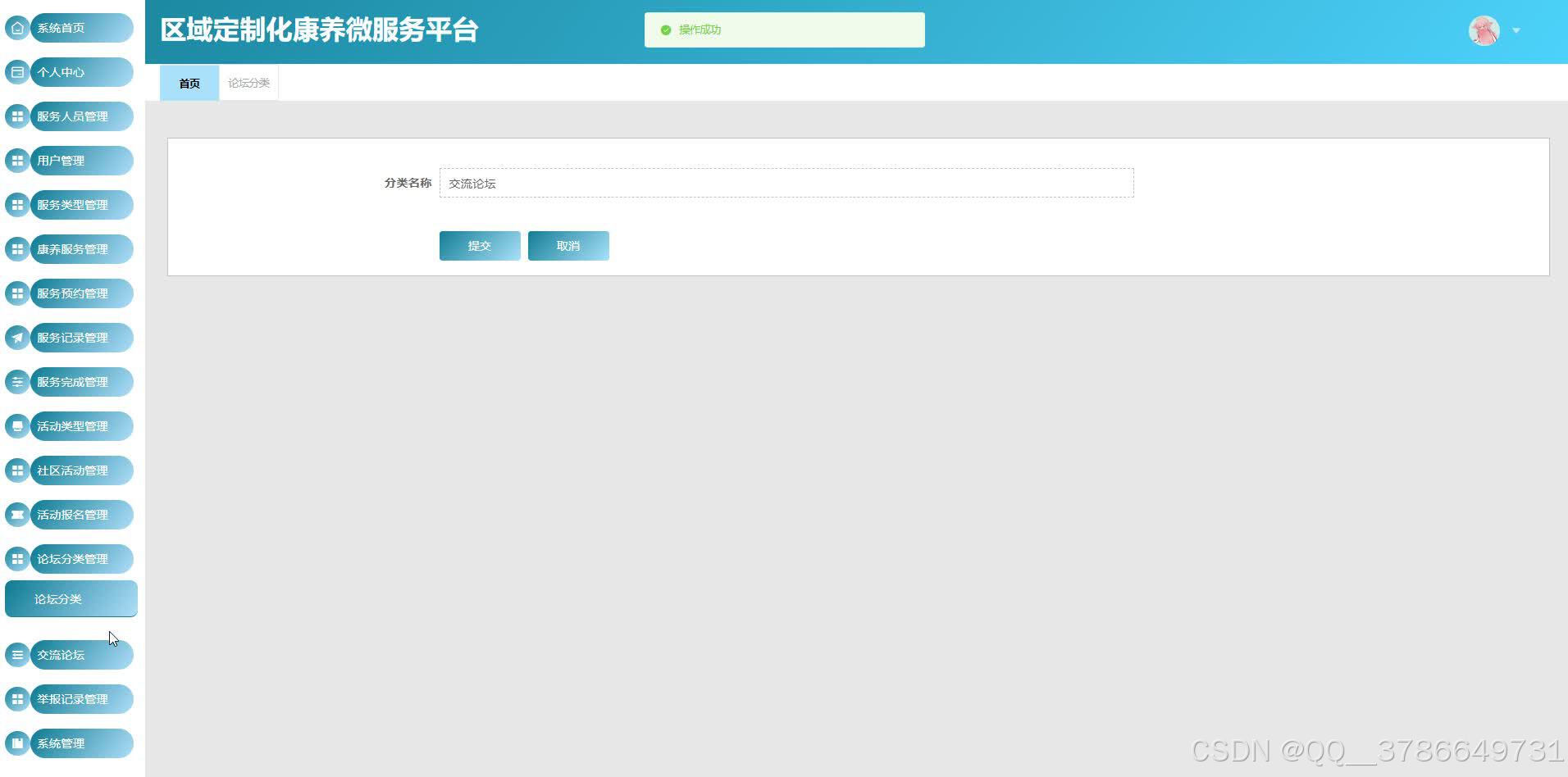
Task: Expand the 系统管理 menu
Action: point(81,743)
